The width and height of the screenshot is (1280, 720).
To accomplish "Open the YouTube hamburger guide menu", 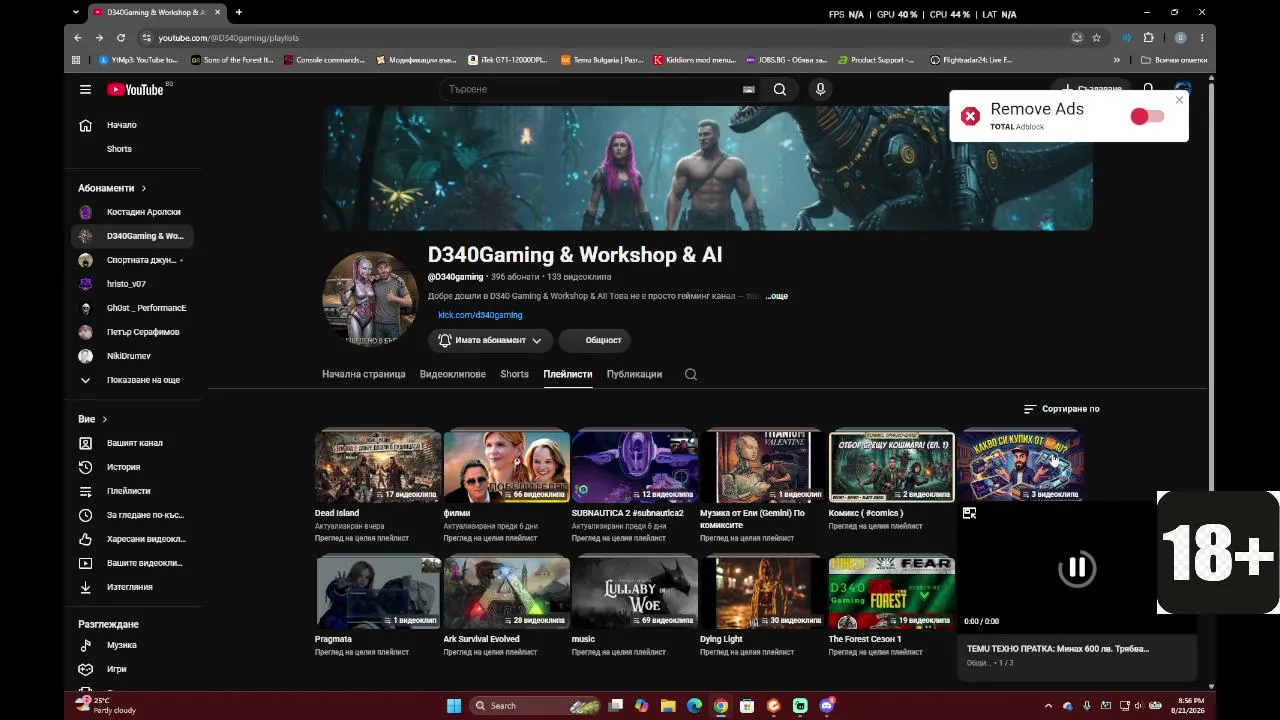I will tap(85, 89).
